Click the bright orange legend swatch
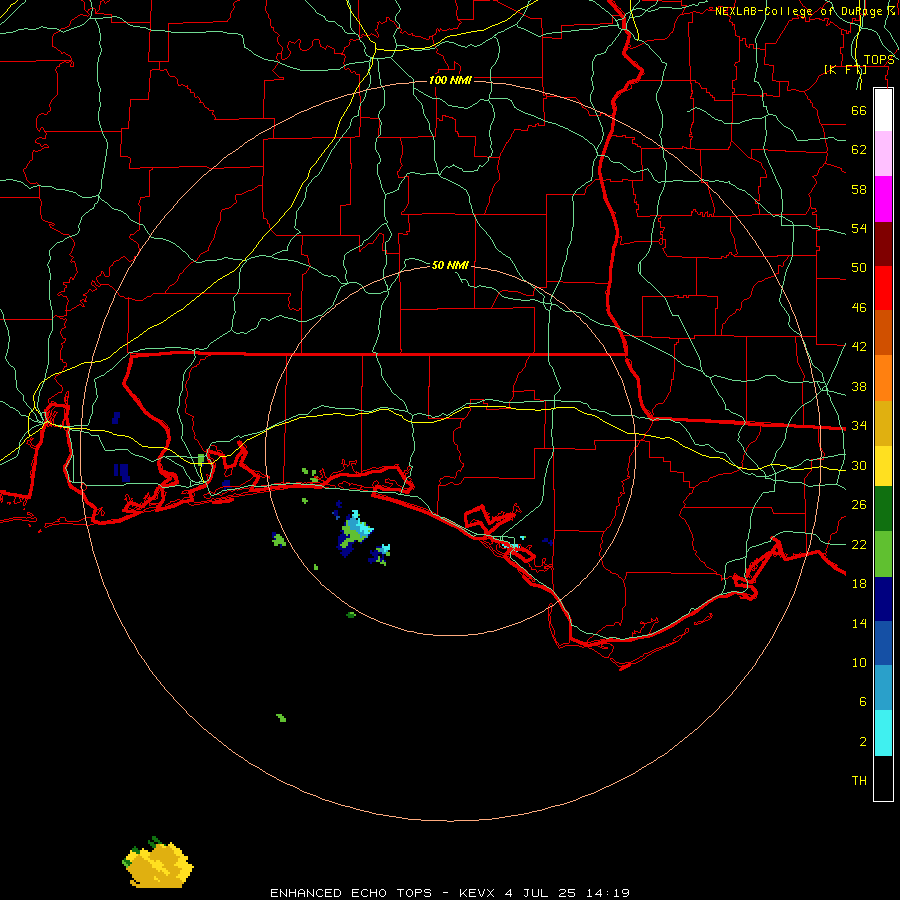Image resolution: width=900 pixels, height=900 pixels. 883,378
